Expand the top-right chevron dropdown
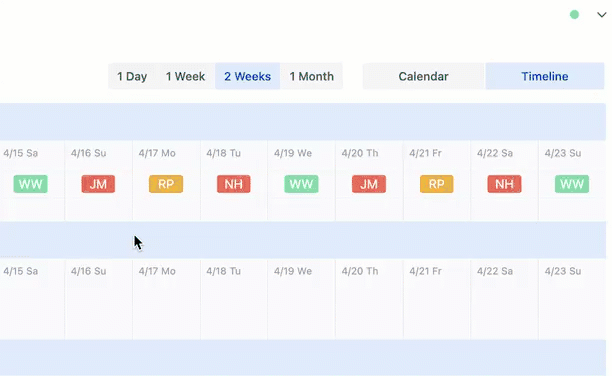612x376 pixels. (x=601, y=15)
